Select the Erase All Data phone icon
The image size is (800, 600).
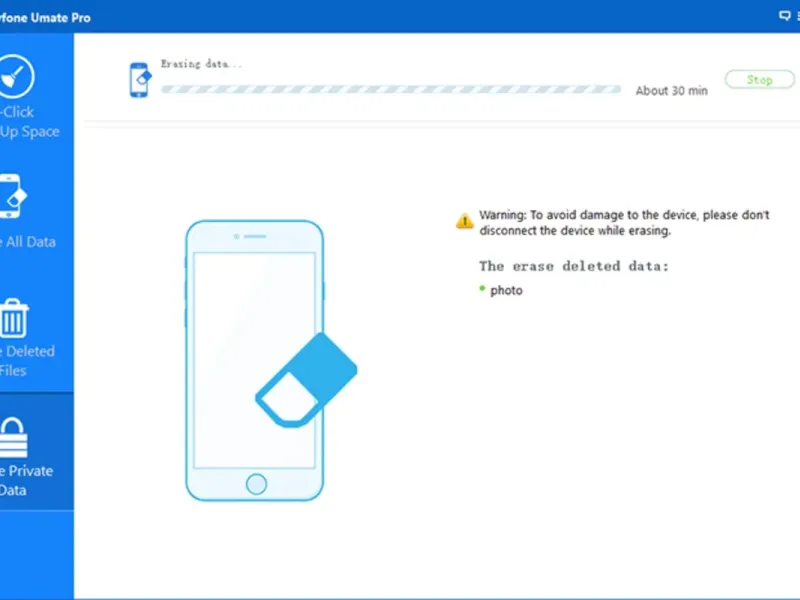[x=12, y=196]
